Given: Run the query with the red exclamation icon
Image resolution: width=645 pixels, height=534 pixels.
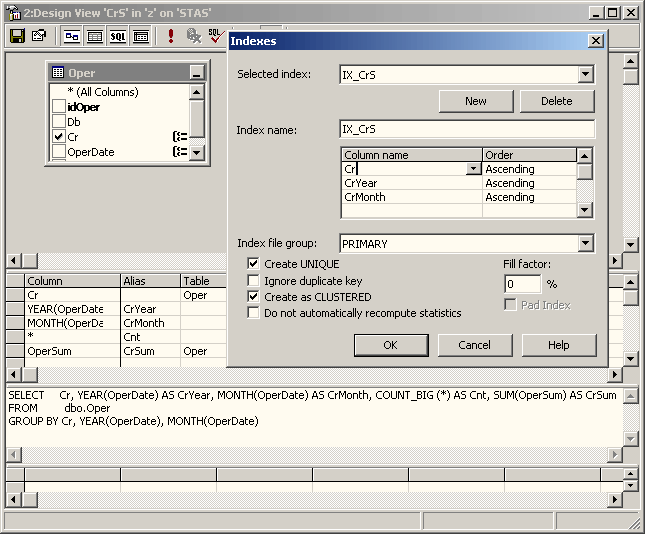Looking at the screenshot, I should click(x=171, y=36).
